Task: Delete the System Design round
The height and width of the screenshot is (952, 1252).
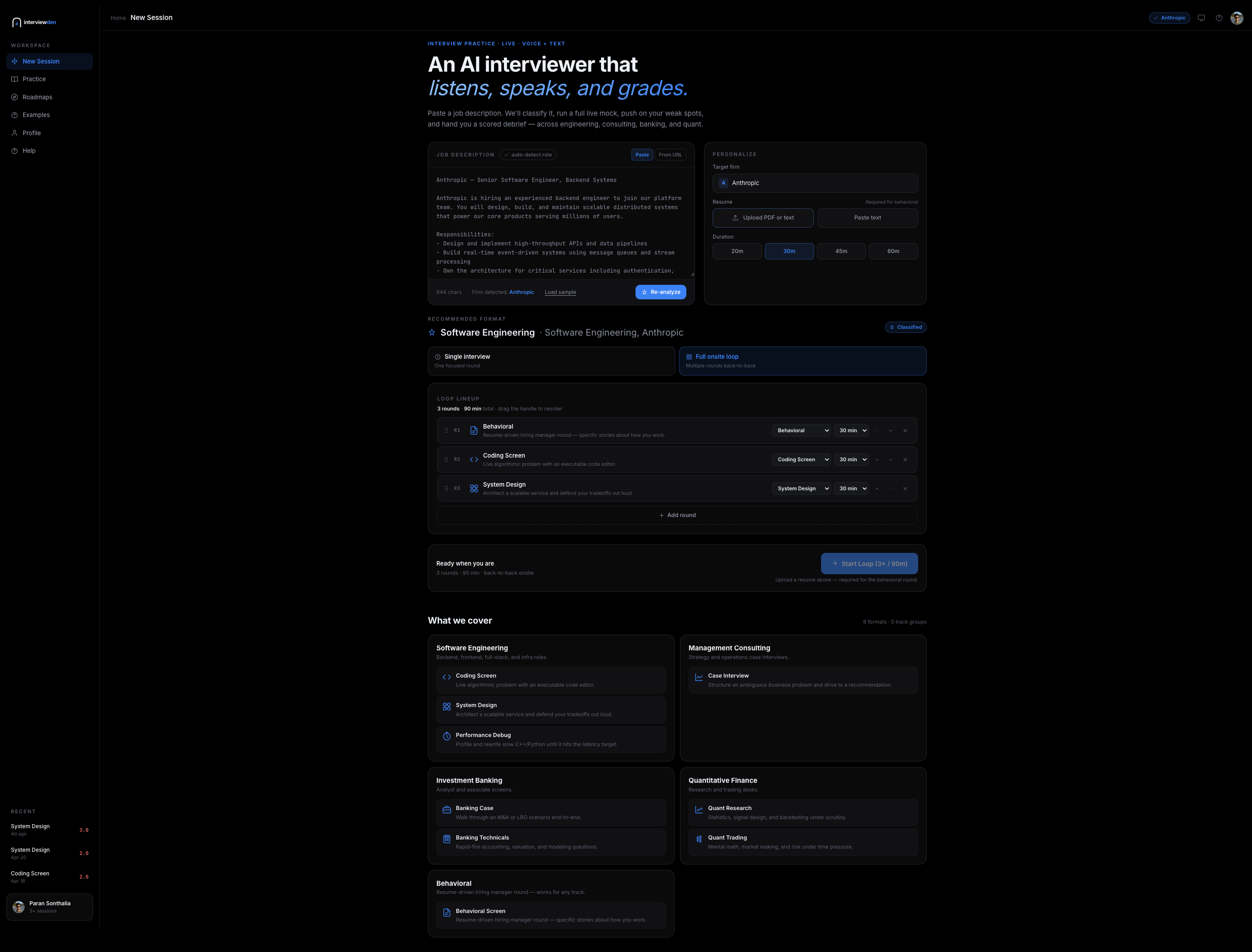Action: click(905, 488)
